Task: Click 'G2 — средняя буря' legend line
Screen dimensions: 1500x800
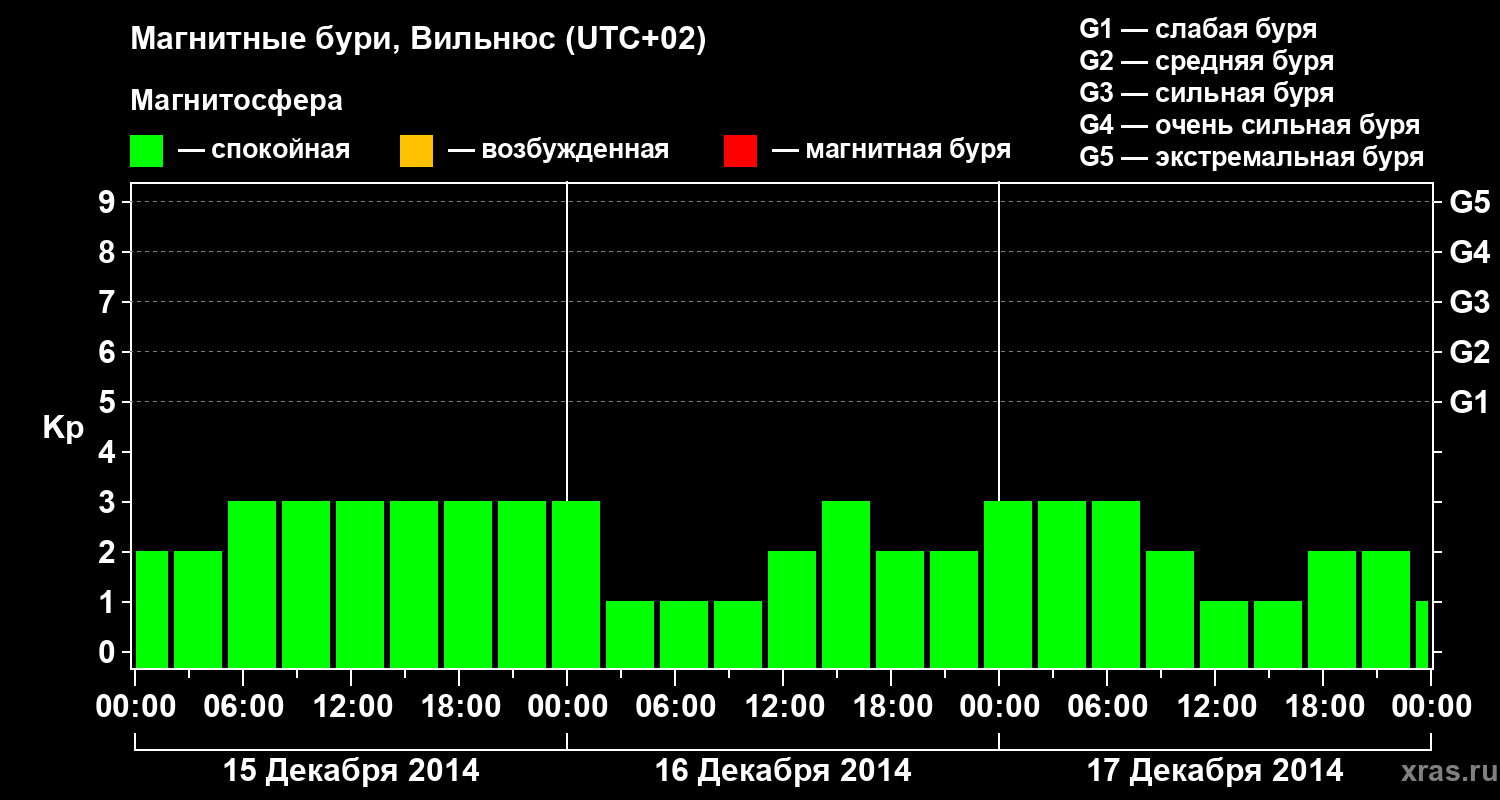Action: pyautogui.click(x=1207, y=61)
